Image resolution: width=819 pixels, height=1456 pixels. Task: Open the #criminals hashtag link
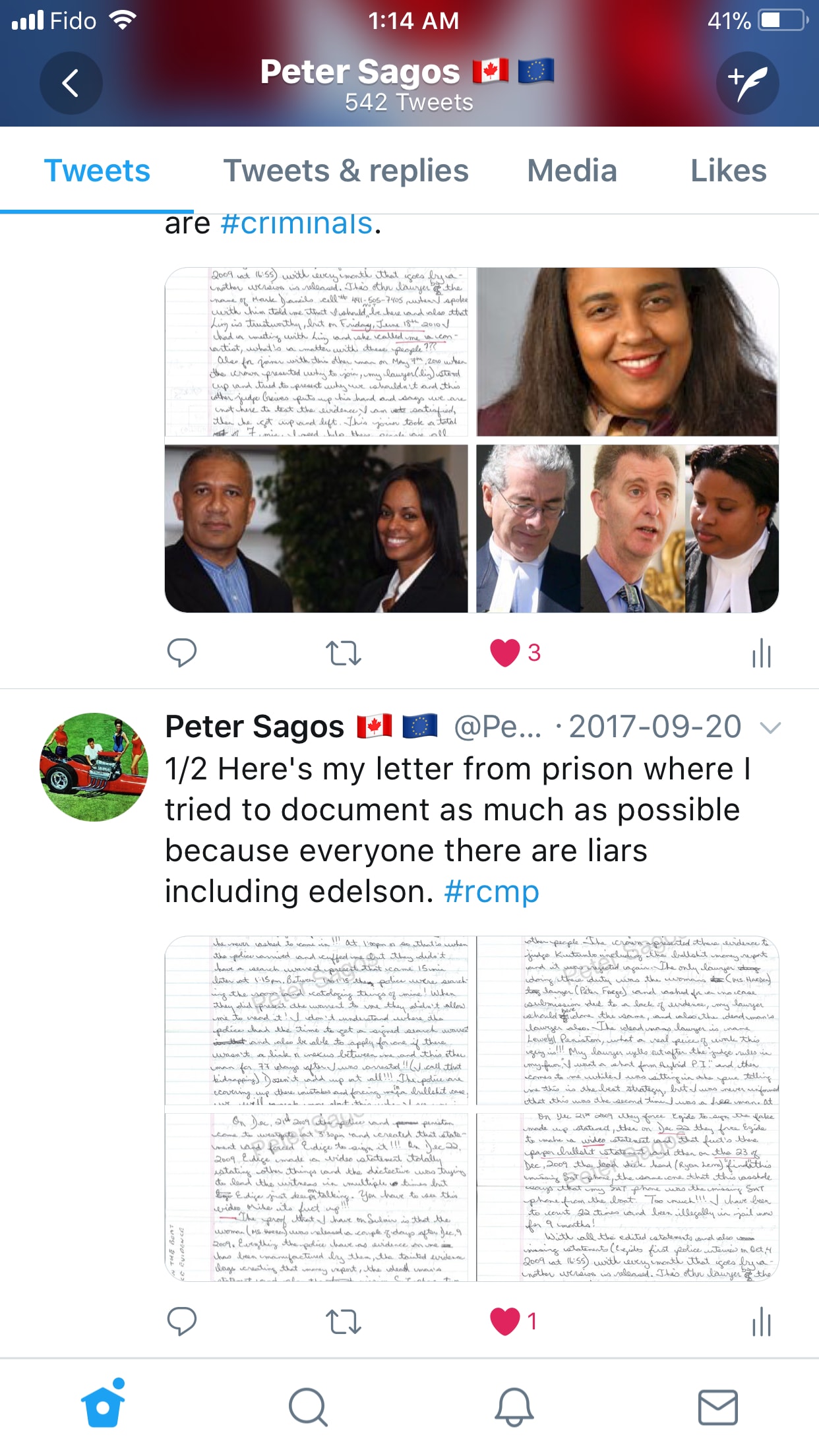(297, 224)
